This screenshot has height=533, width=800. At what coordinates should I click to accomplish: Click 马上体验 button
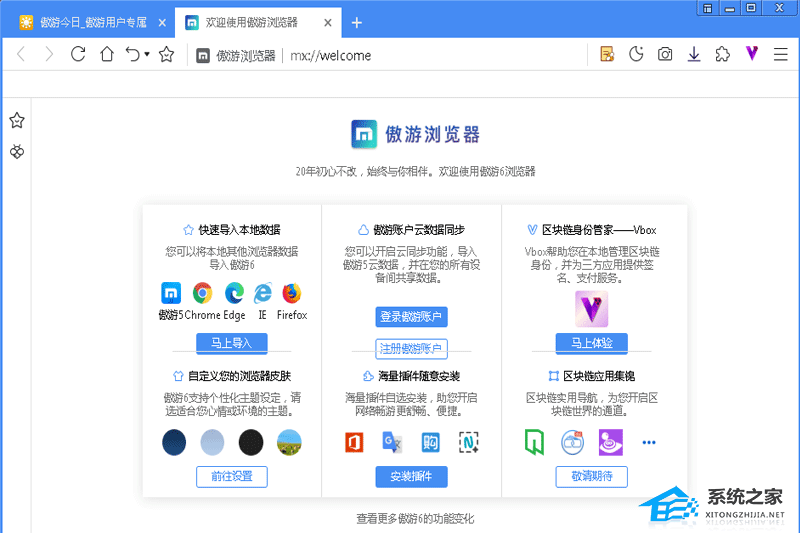pos(591,343)
